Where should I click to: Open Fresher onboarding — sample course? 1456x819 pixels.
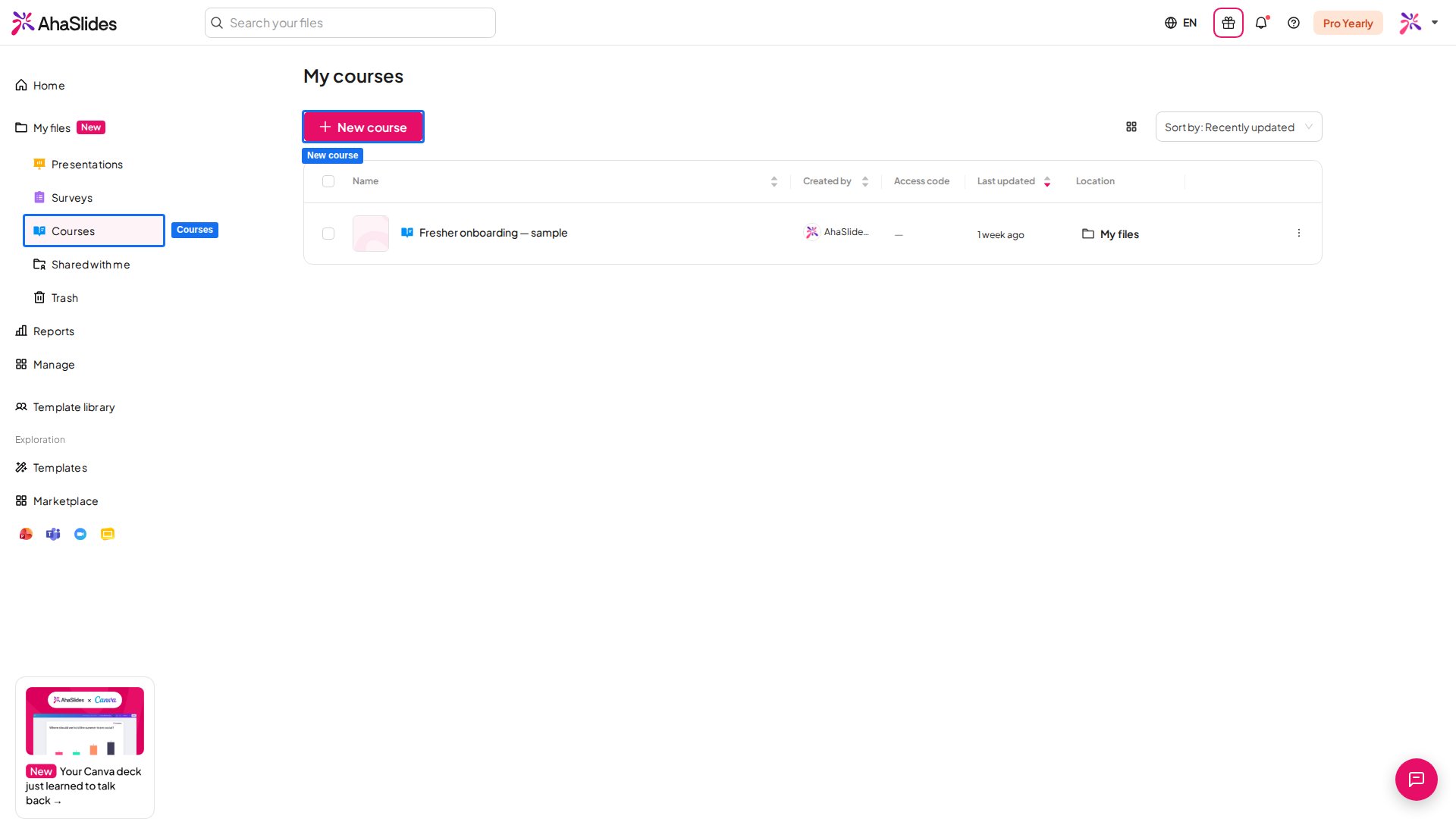pos(494,233)
